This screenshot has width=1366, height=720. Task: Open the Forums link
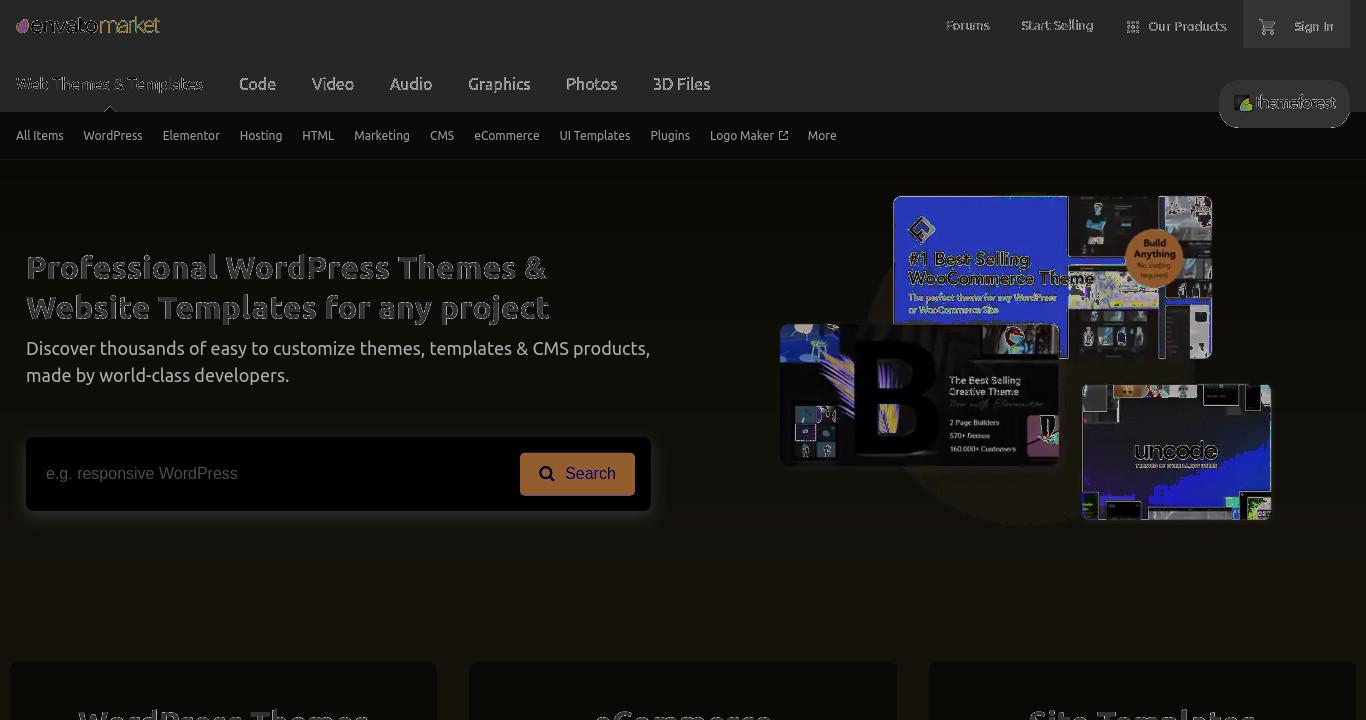click(x=968, y=26)
